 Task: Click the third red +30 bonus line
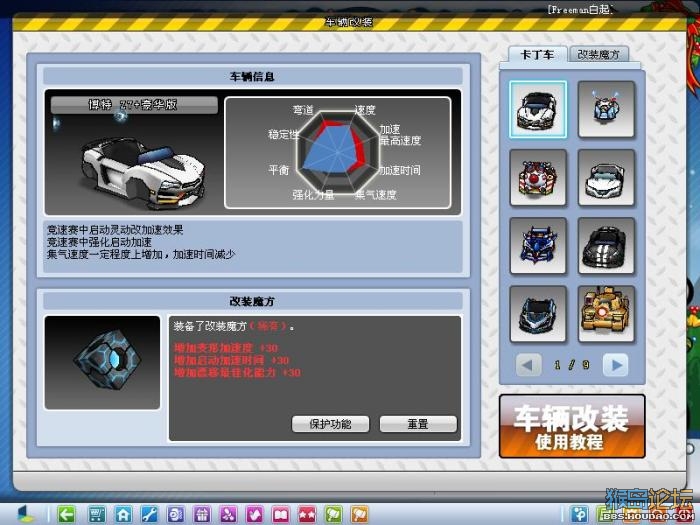click(x=237, y=372)
